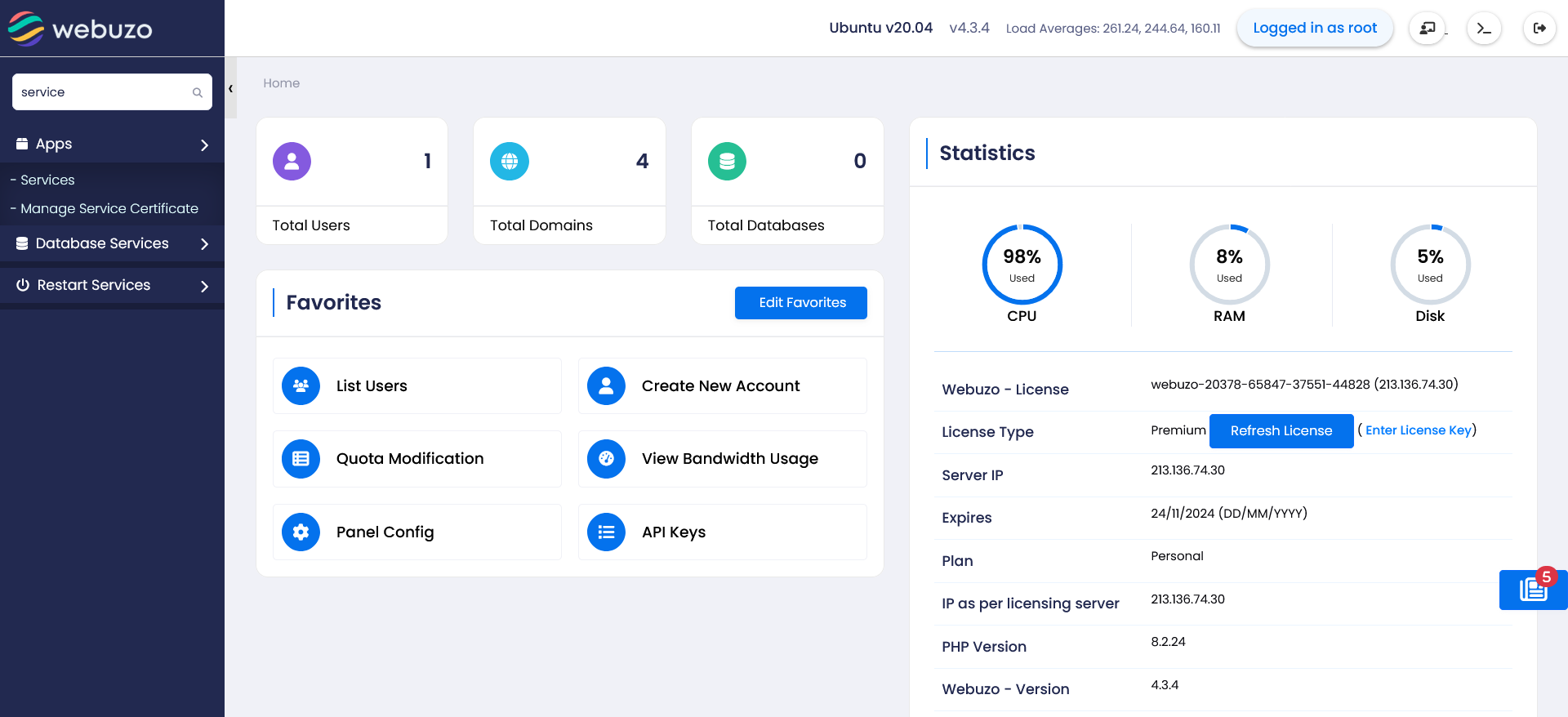Click the logout icon in the top bar
Screen dimensions: 1568x717
(x=1539, y=29)
